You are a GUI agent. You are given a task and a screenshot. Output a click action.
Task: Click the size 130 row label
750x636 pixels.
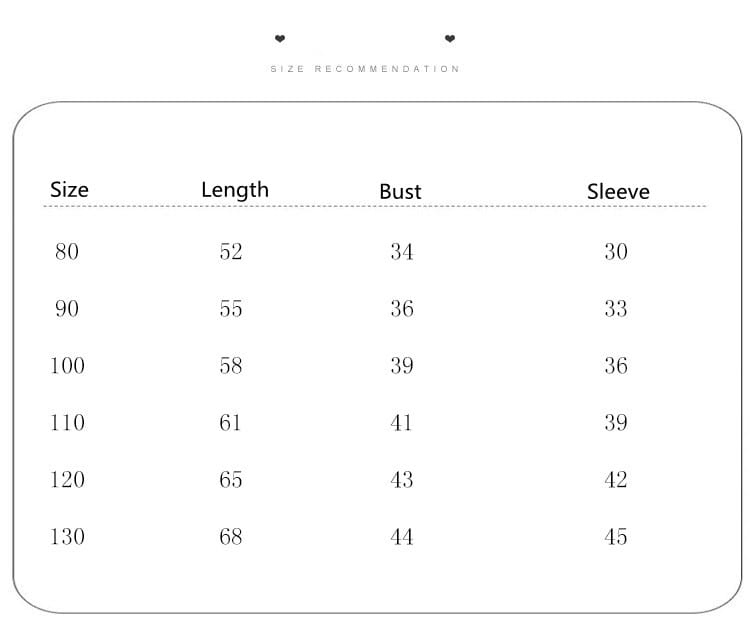[x=67, y=536]
